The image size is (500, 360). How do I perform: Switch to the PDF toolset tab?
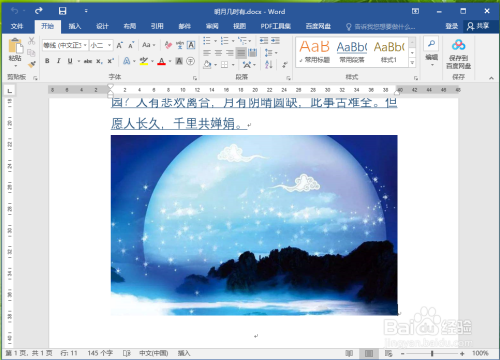pyautogui.click(x=276, y=26)
